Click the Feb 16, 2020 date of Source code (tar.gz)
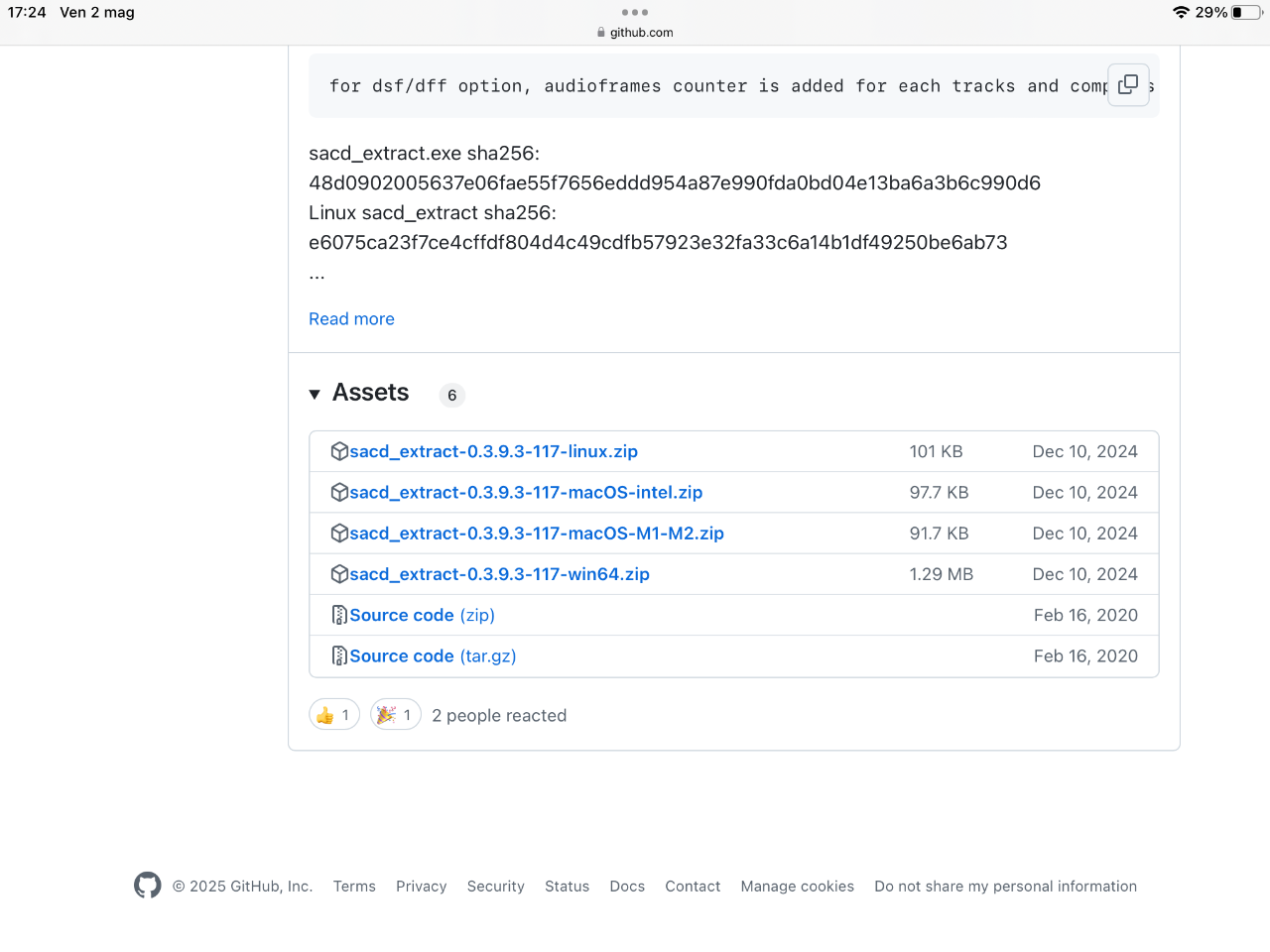Image resolution: width=1270 pixels, height=952 pixels. (1085, 655)
